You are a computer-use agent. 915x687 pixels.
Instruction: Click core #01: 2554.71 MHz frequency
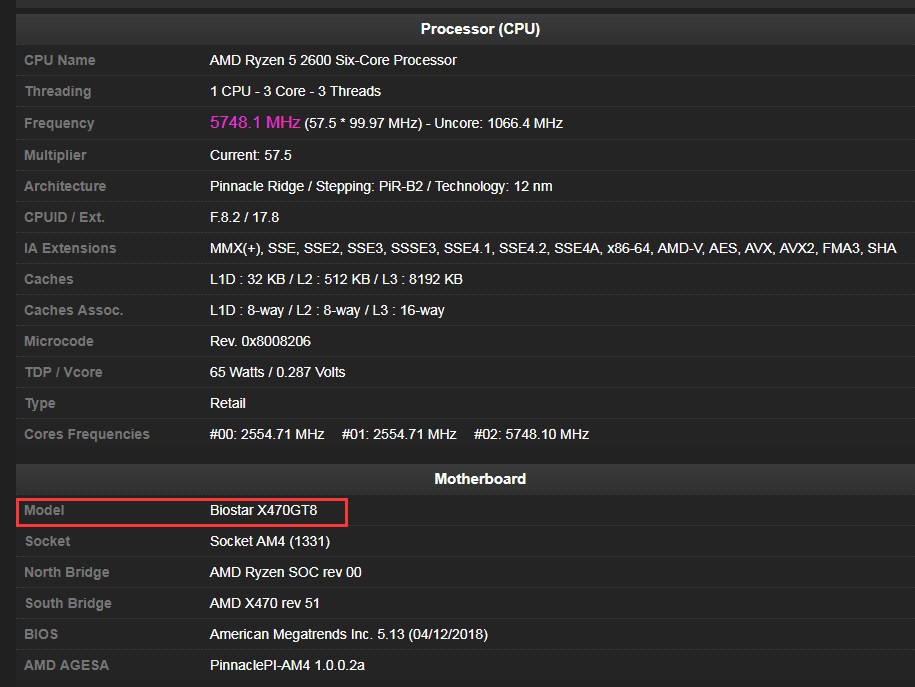[x=399, y=434]
